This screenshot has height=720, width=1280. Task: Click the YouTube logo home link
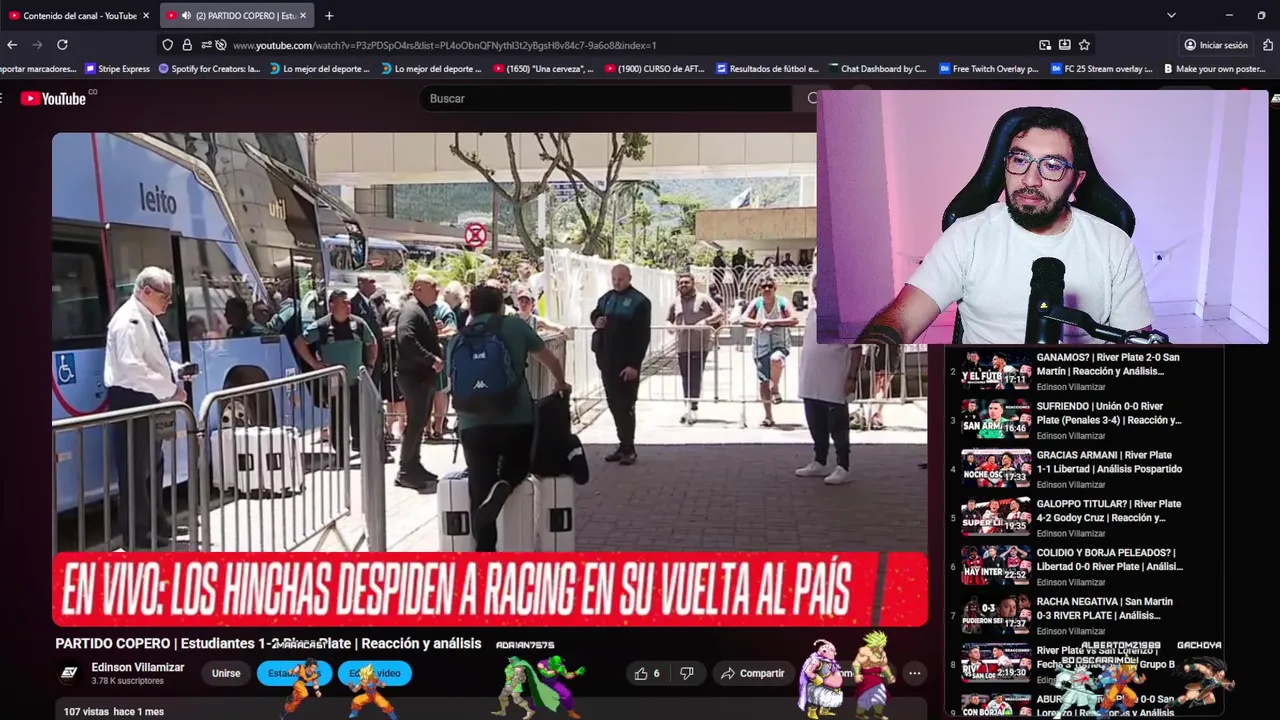54,98
